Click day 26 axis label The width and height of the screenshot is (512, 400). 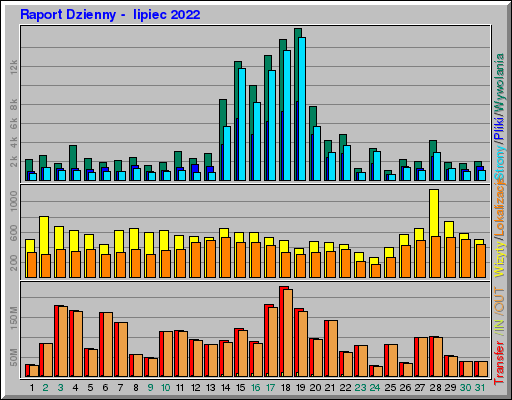point(405,388)
